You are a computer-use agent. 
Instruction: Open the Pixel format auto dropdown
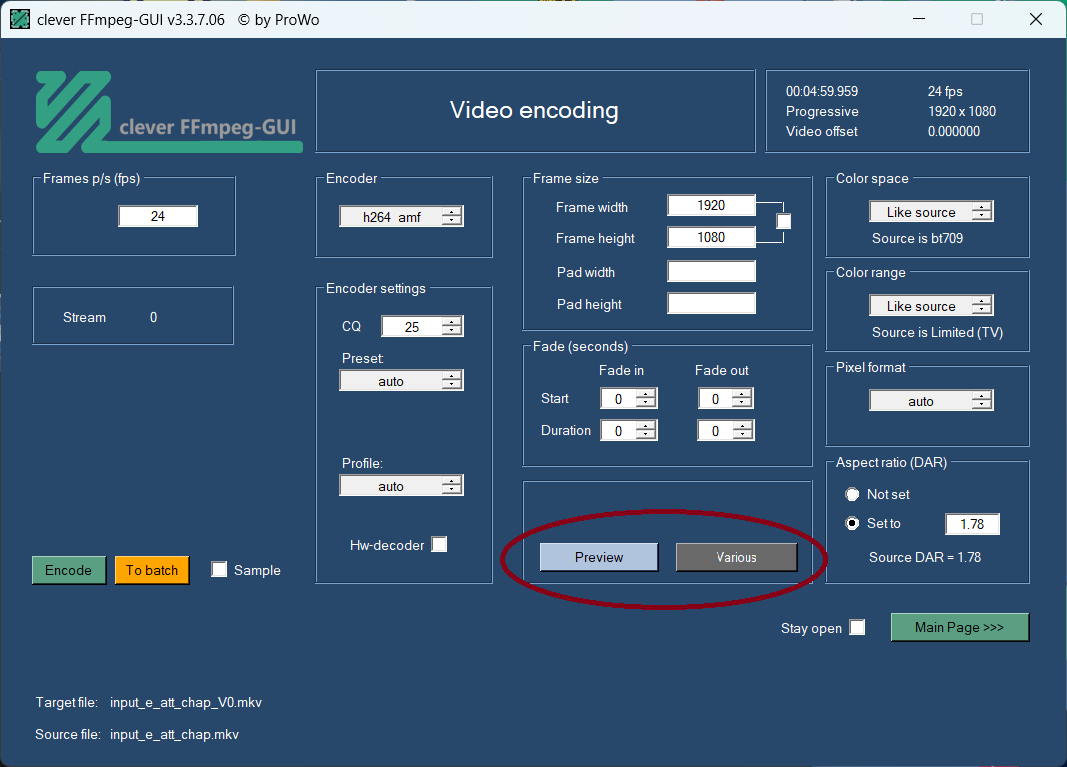[x=931, y=401]
